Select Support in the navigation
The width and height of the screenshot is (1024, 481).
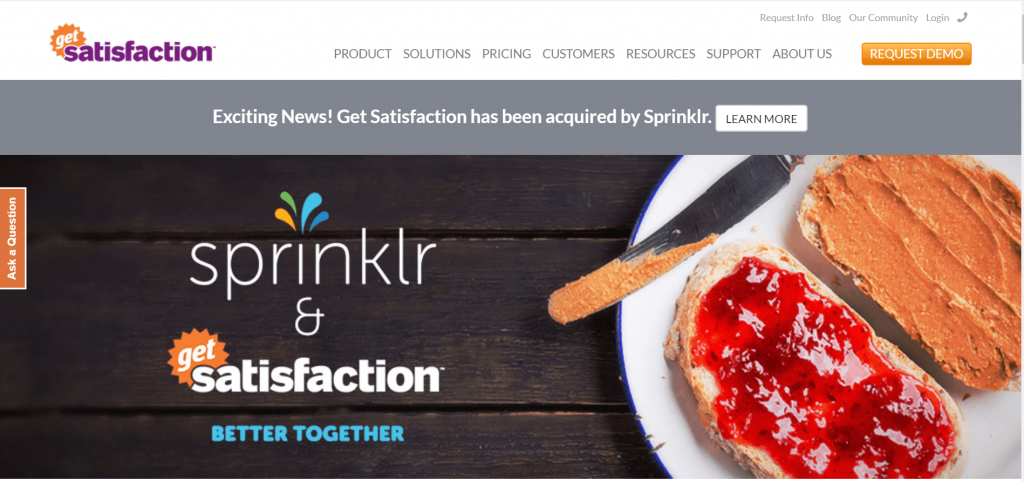click(733, 54)
